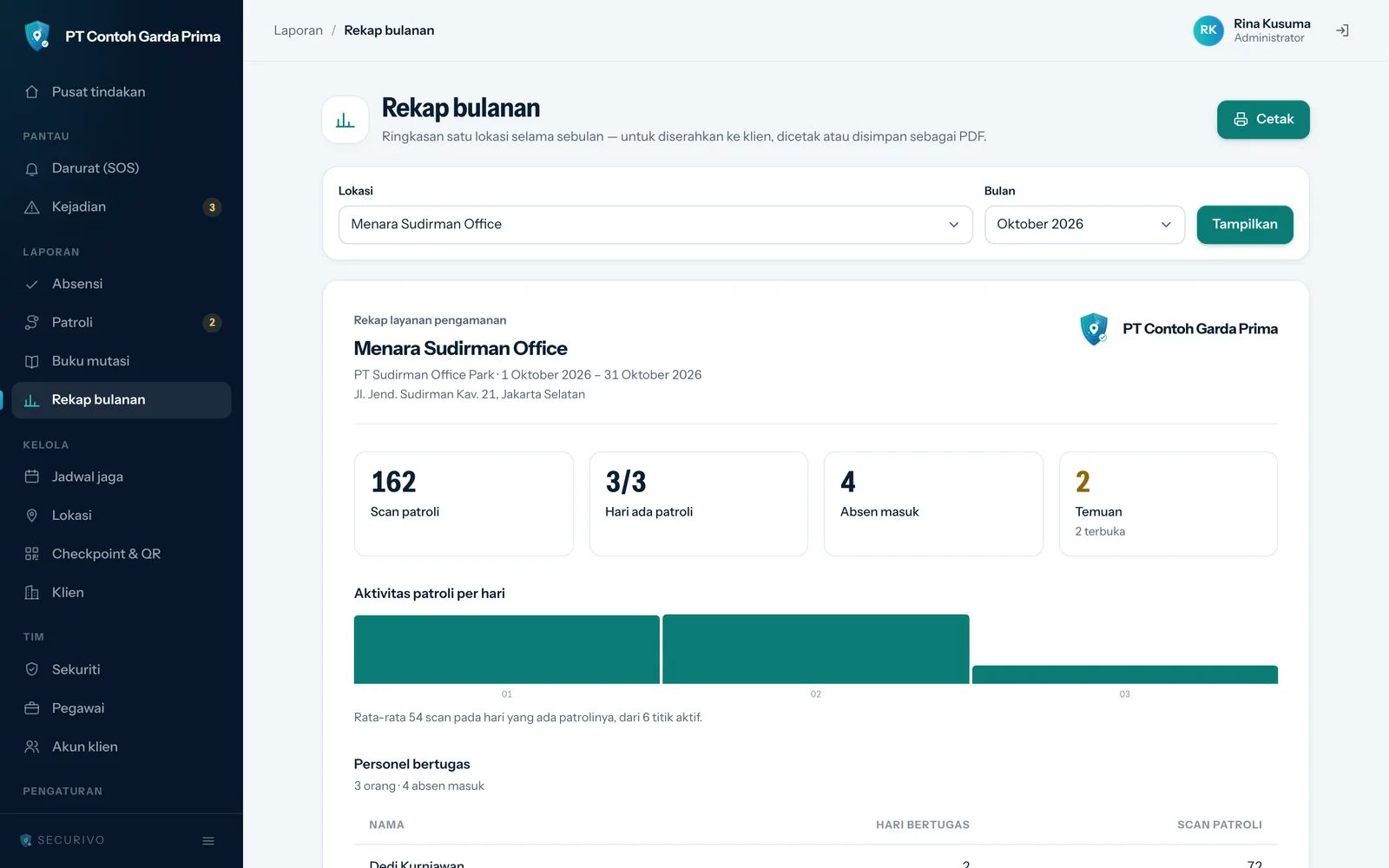Click the badge 3 next to Kejadian

point(212,207)
